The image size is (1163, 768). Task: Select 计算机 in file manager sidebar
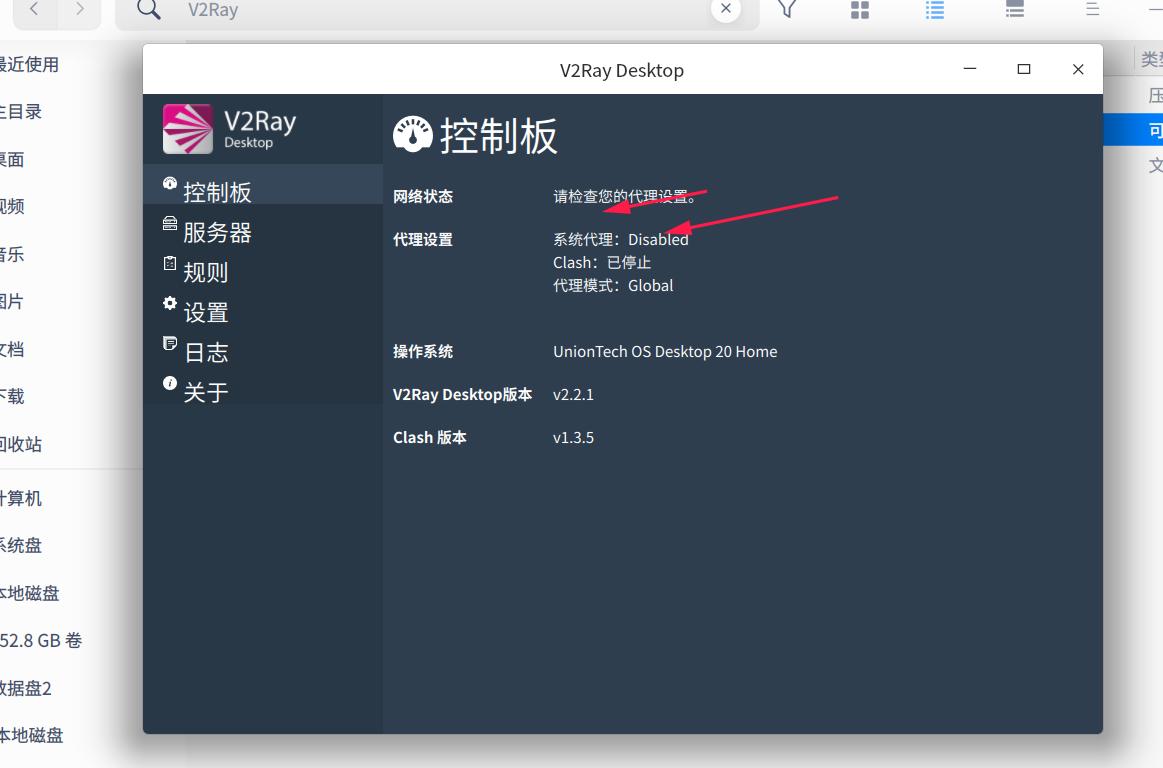[x=22, y=499]
